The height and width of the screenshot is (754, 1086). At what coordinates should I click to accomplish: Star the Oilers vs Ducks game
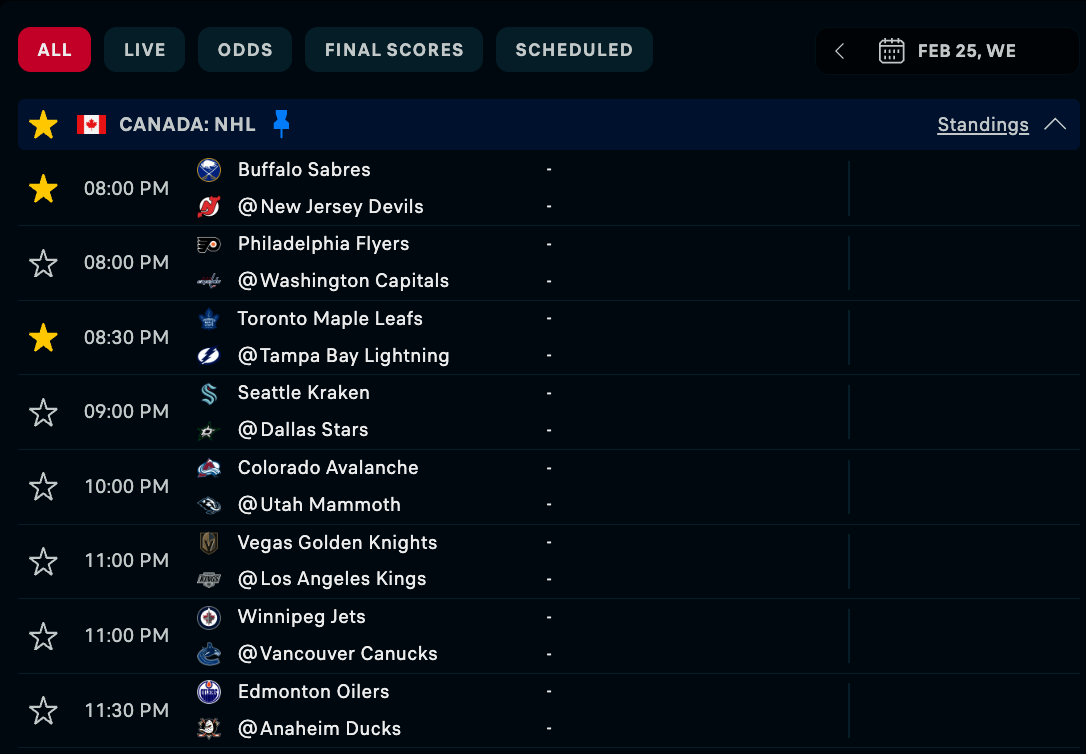pos(43,710)
